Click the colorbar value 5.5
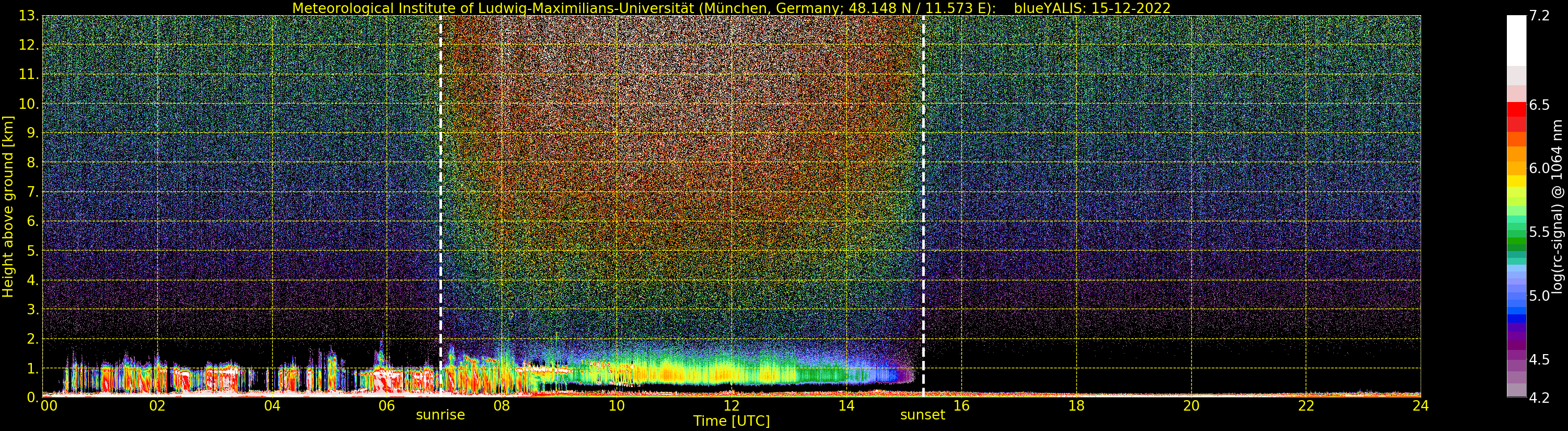Viewport: 1568px width, 431px height. (1539, 232)
